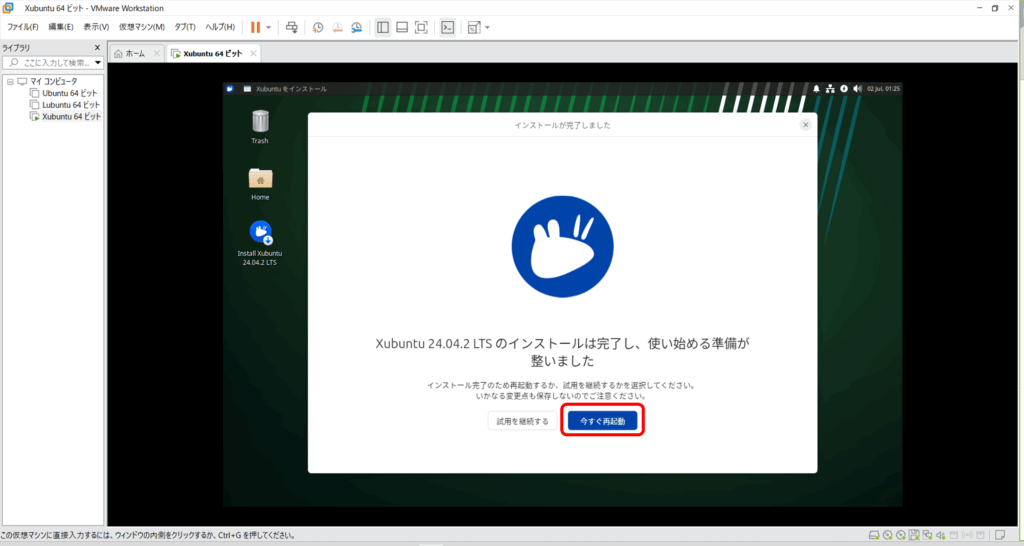Collapse the マイ コンピュータ tree node
The width and height of the screenshot is (1024, 546).
[x=10, y=81]
